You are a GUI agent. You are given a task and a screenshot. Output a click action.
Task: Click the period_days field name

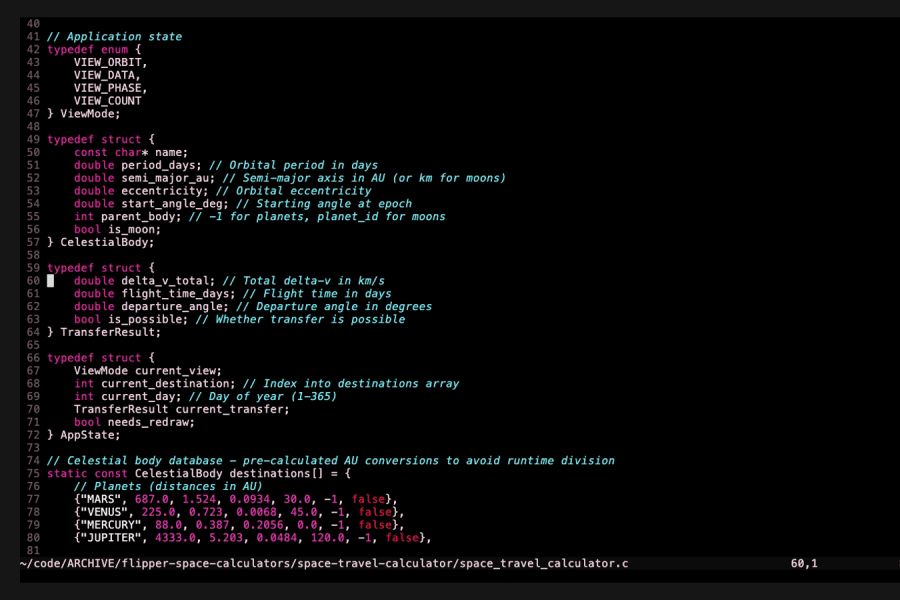tap(158, 165)
